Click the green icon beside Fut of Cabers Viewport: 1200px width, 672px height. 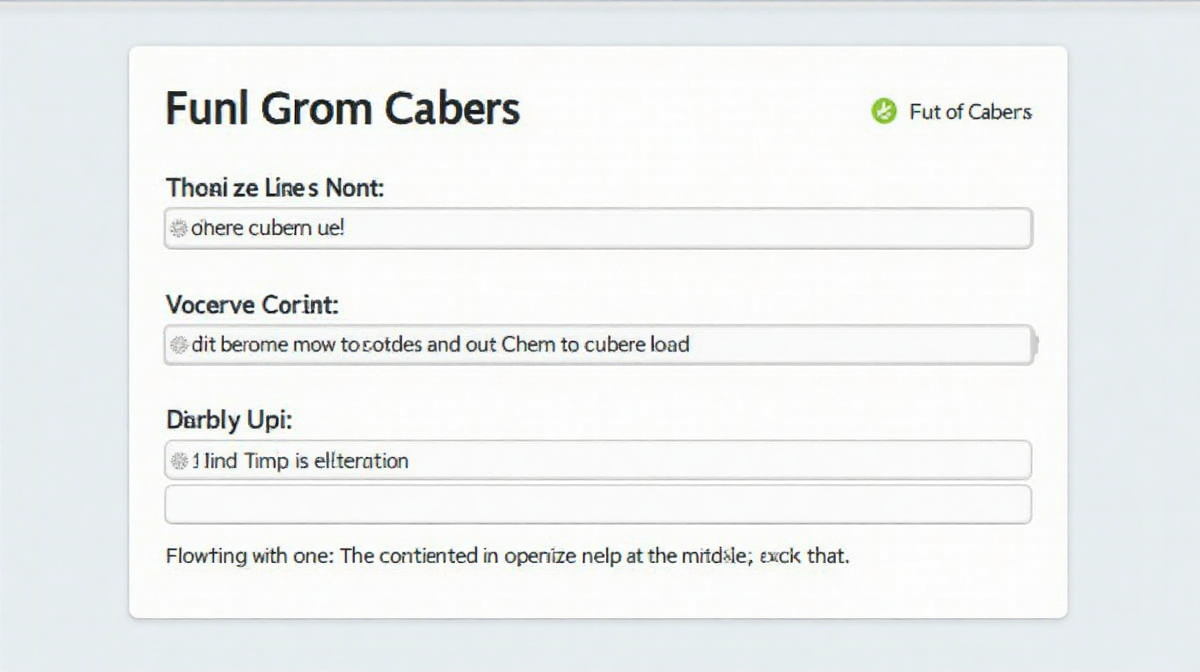[x=883, y=111]
